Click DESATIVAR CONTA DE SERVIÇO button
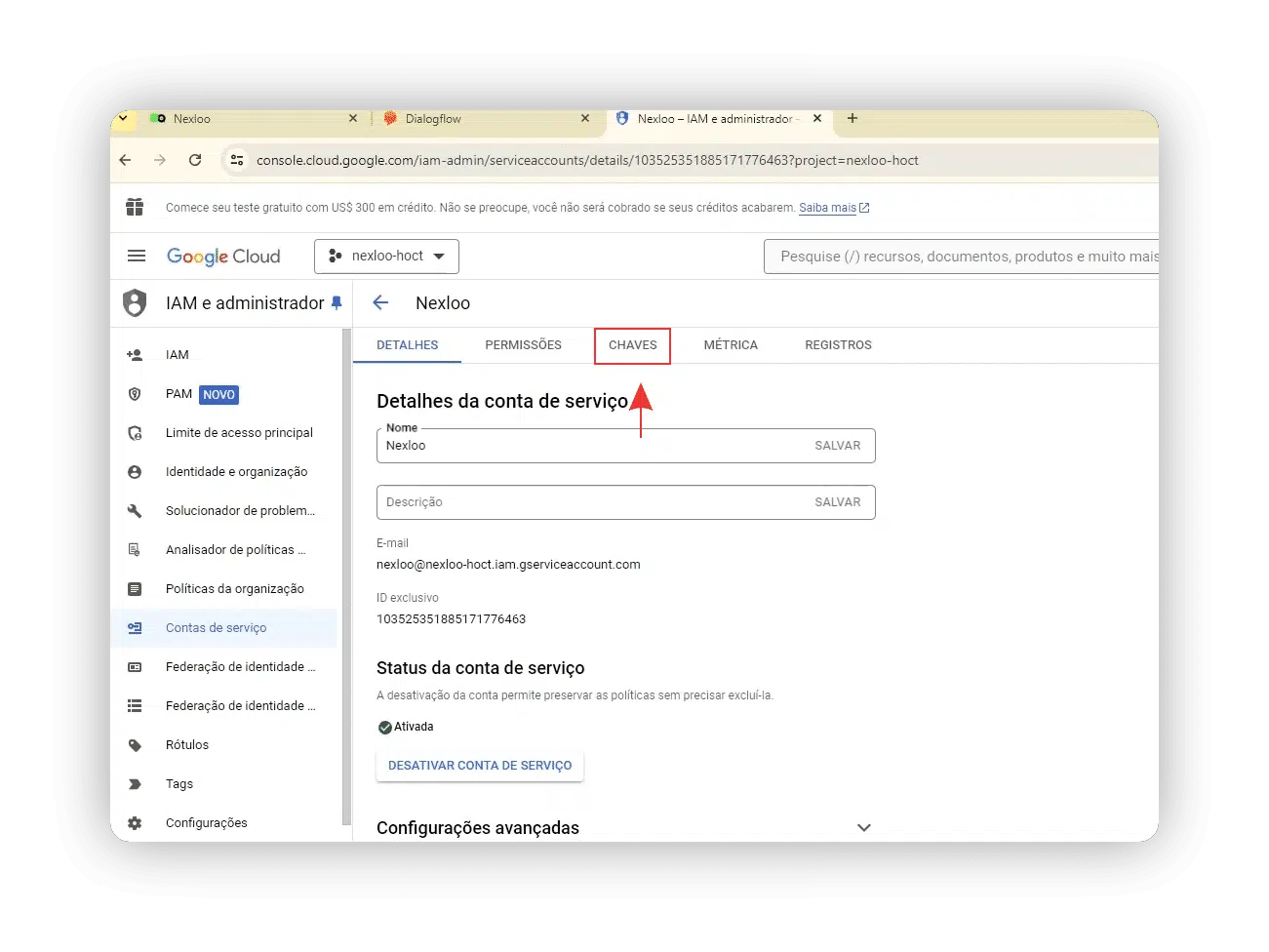The width and height of the screenshot is (1269, 952). pos(480,766)
